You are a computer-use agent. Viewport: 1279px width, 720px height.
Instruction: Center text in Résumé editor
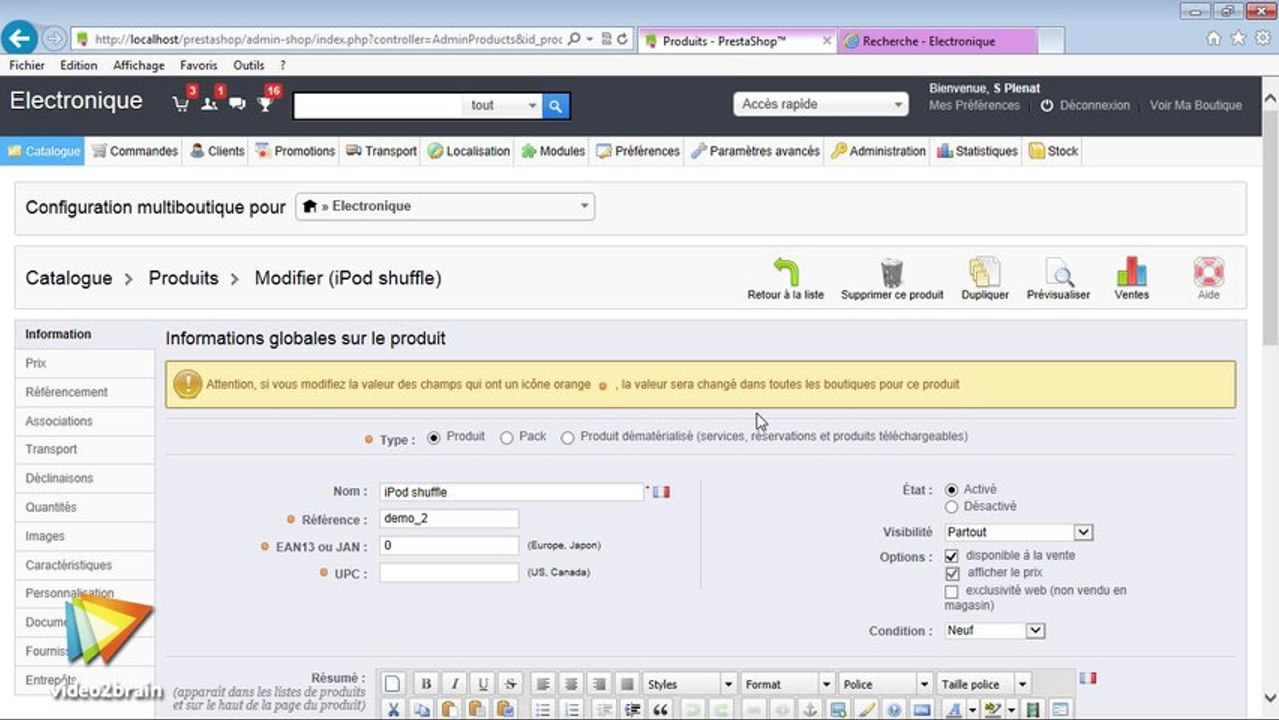point(571,684)
